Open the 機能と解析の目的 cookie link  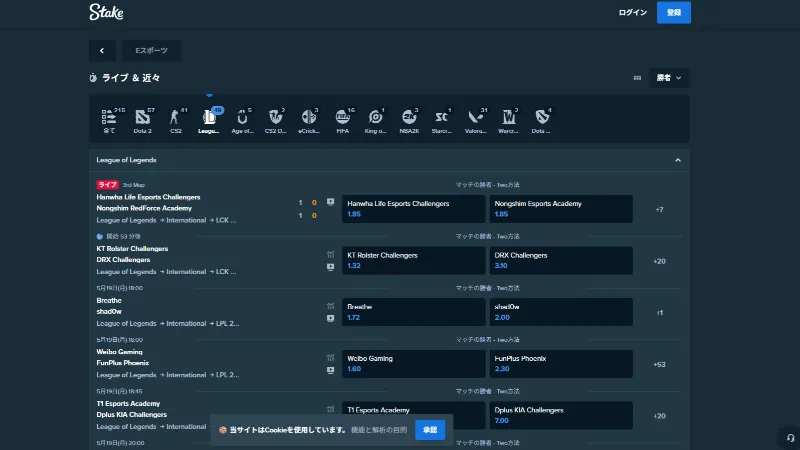(379, 430)
